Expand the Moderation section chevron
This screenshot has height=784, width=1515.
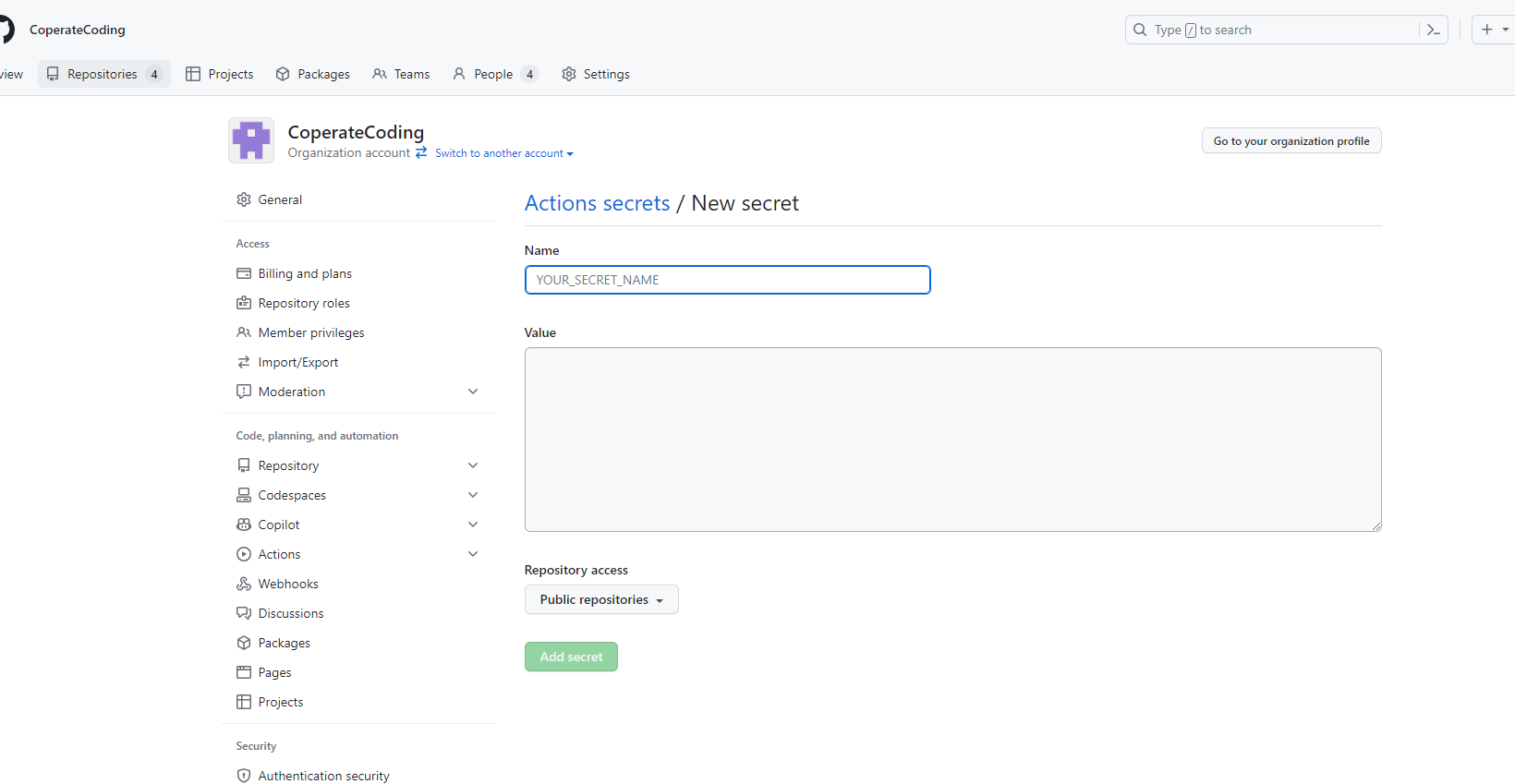(x=473, y=392)
